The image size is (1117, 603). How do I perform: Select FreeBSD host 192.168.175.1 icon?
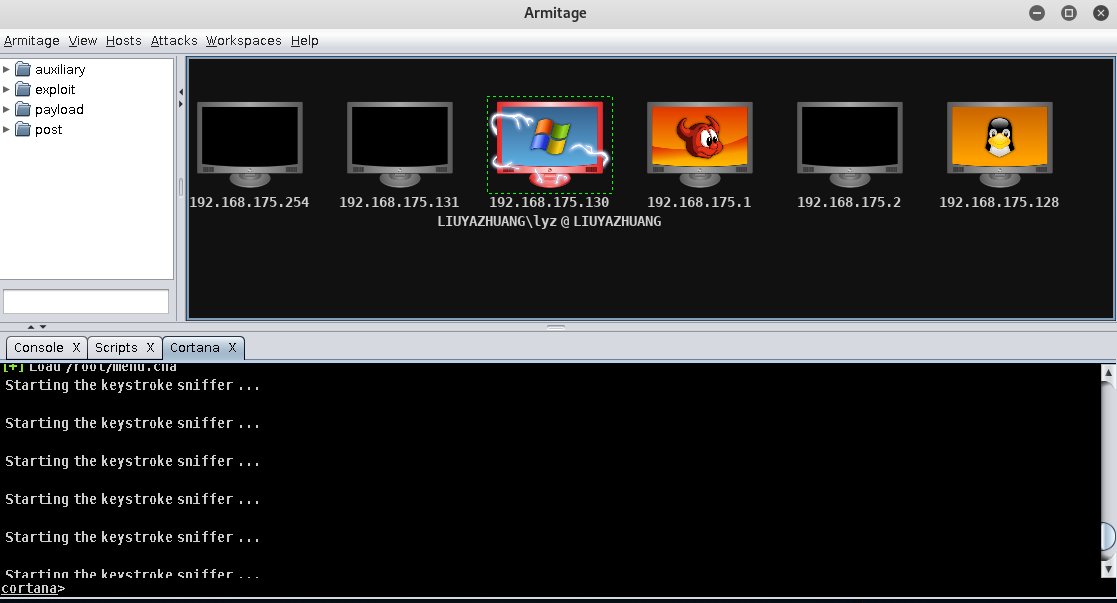point(700,145)
